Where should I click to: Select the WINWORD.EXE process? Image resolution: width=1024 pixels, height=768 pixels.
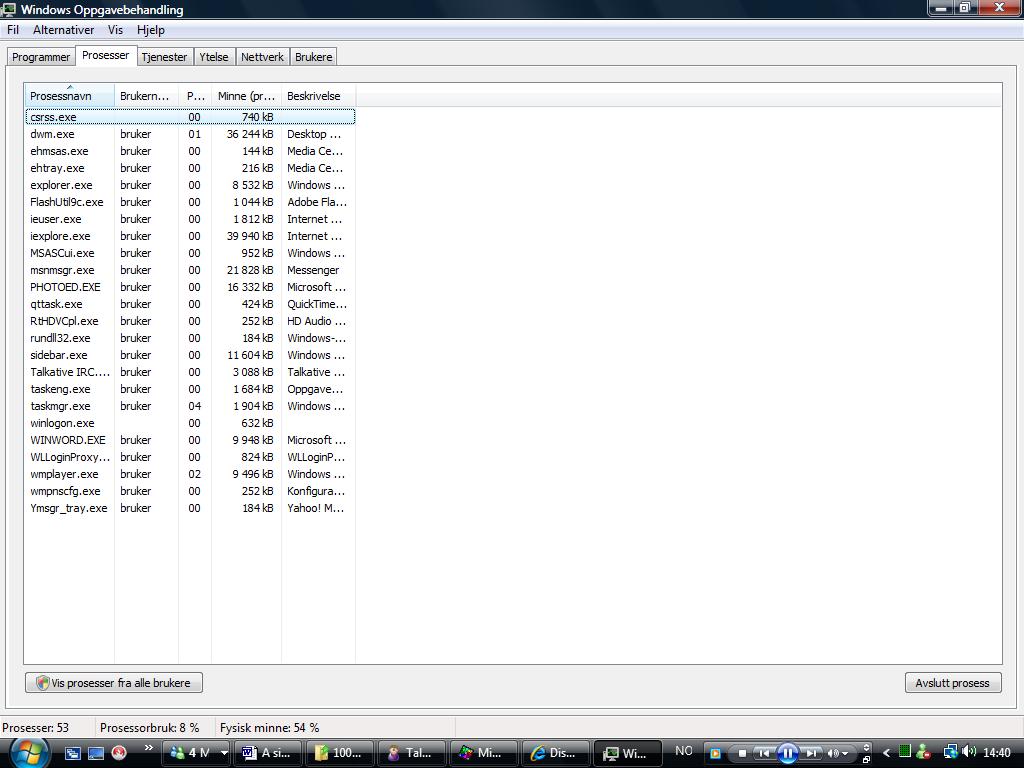pyautogui.click(x=190, y=440)
